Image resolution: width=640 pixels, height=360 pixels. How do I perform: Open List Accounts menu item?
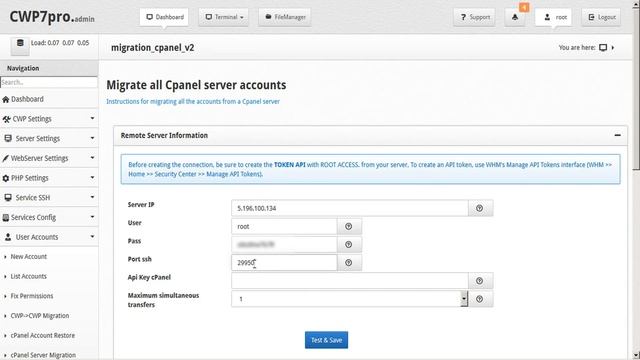point(29,276)
